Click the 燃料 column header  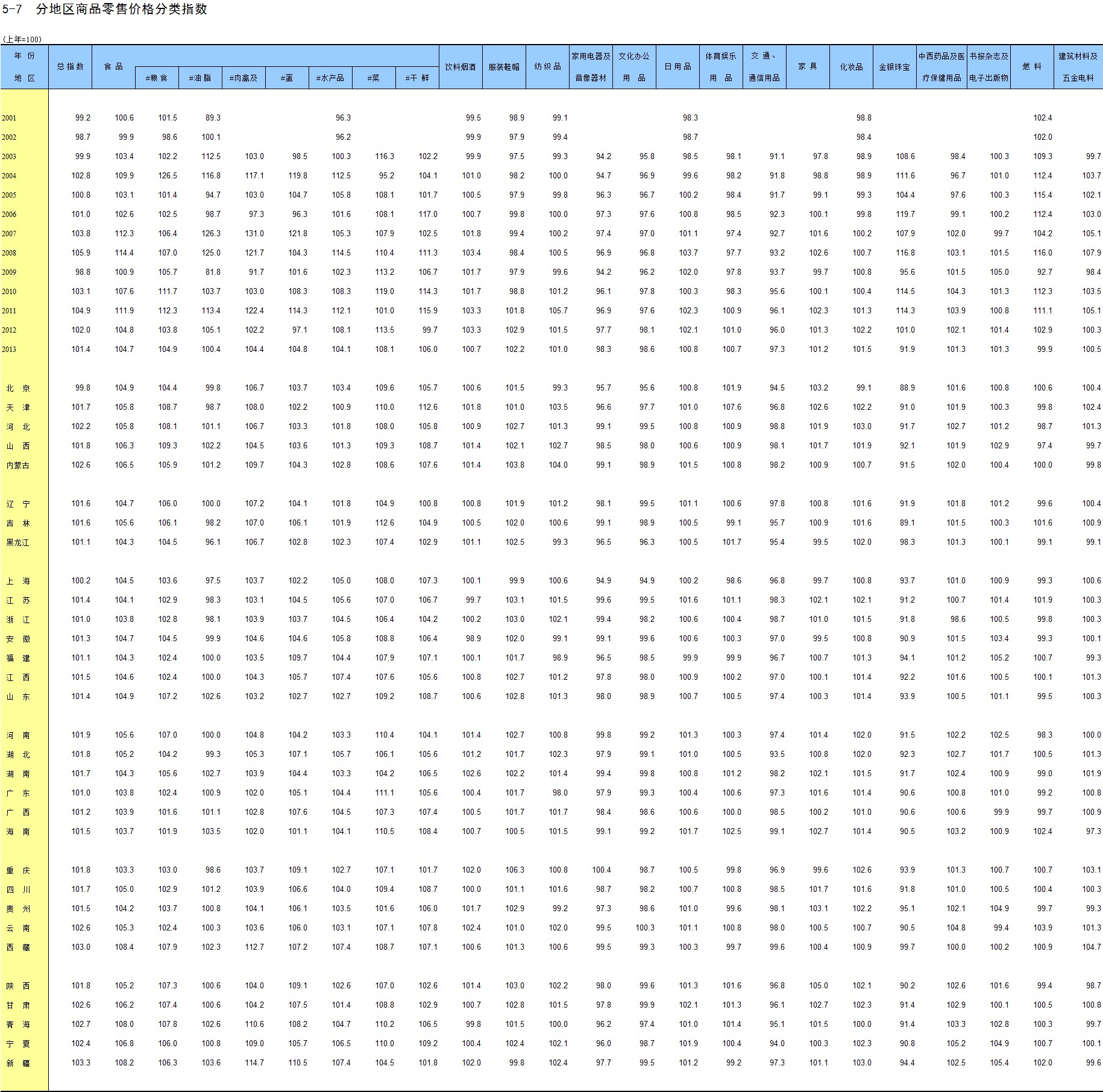[x=1032, y=67]
